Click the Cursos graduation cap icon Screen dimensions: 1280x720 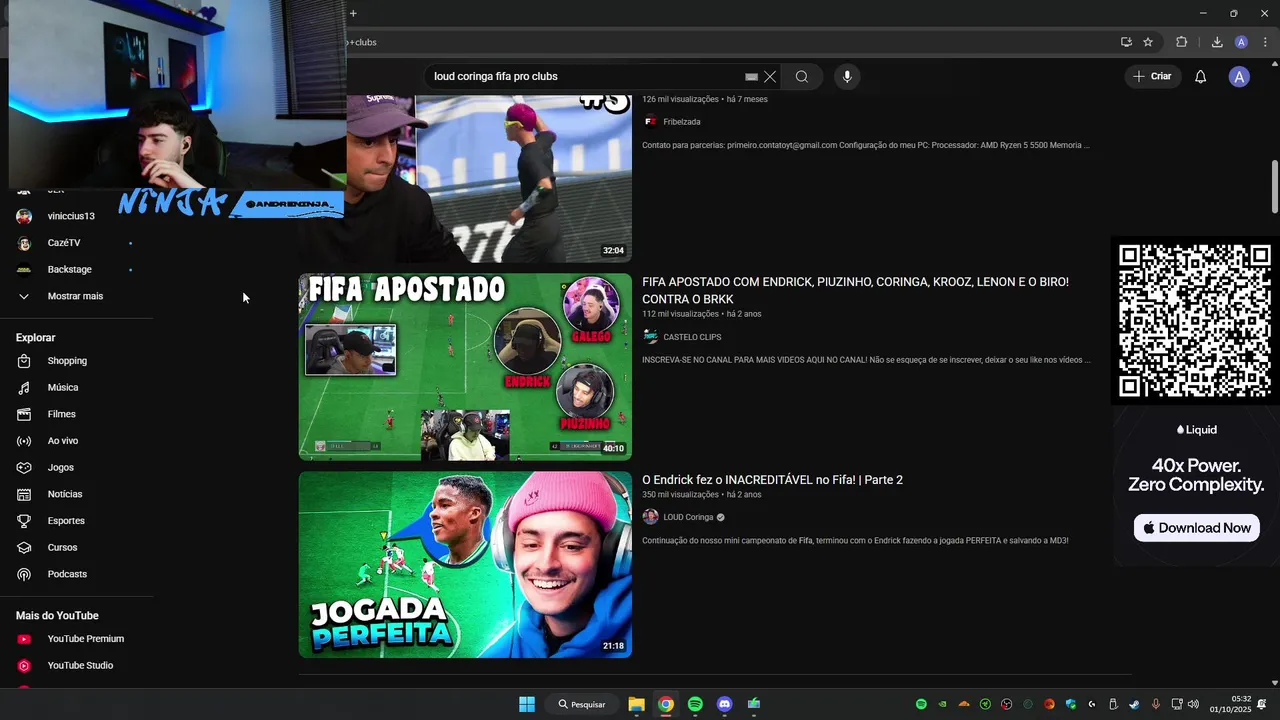coord(24,548)
